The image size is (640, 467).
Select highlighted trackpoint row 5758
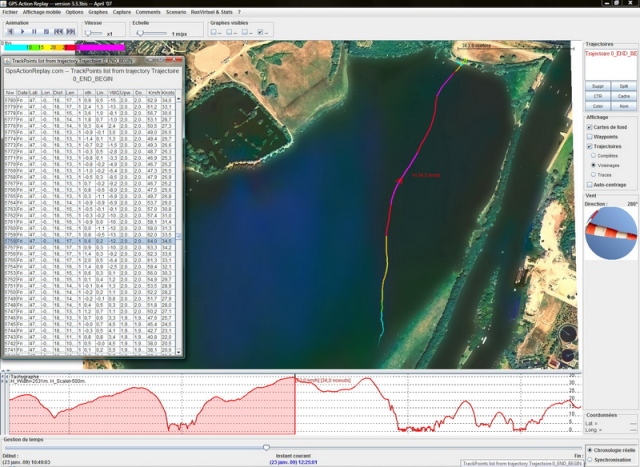(89, 241)
